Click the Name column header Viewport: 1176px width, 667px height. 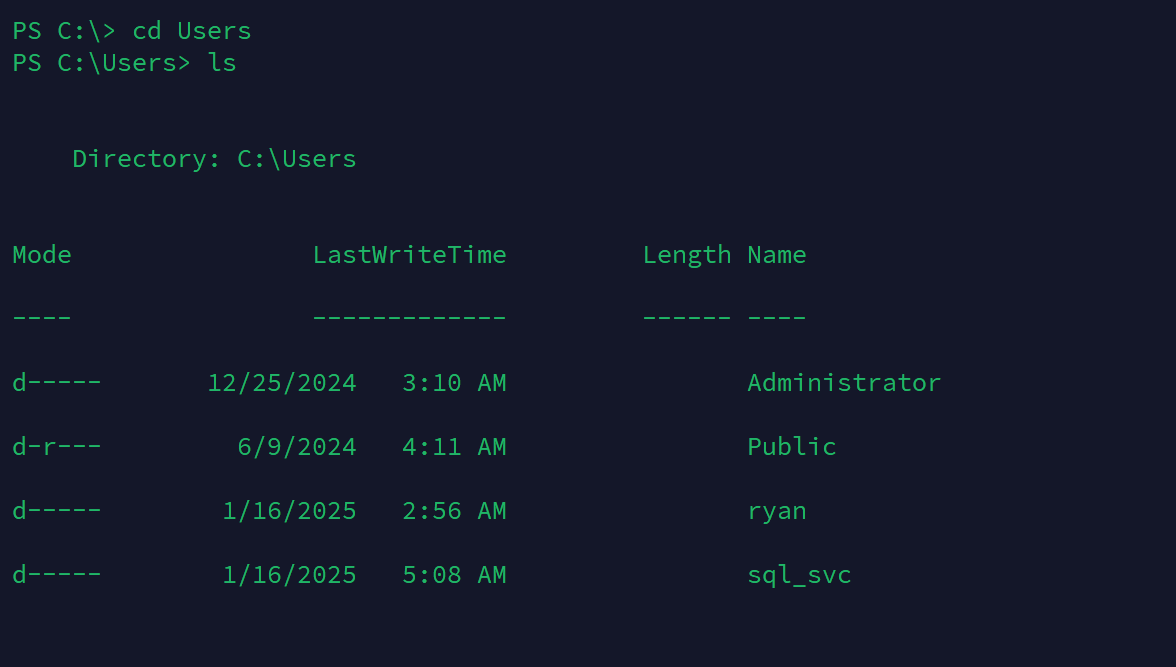click(777, 255)
